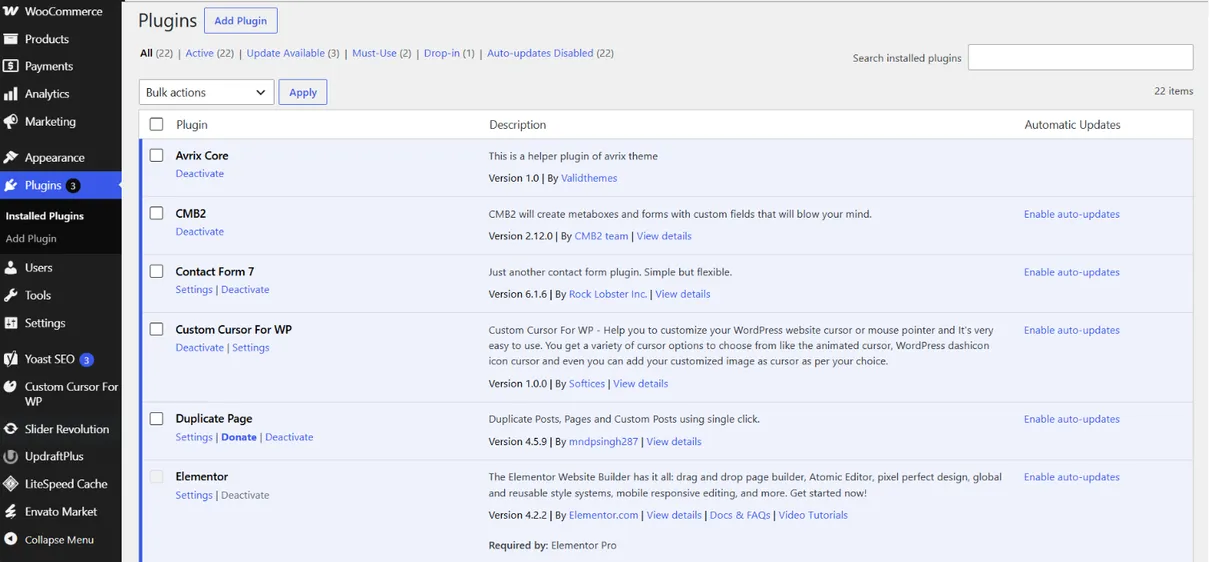The height and width of the screenshot is (562, 1210).
Task: Deactivate Contact Form 7 plugin
Action: pos(245,290)
